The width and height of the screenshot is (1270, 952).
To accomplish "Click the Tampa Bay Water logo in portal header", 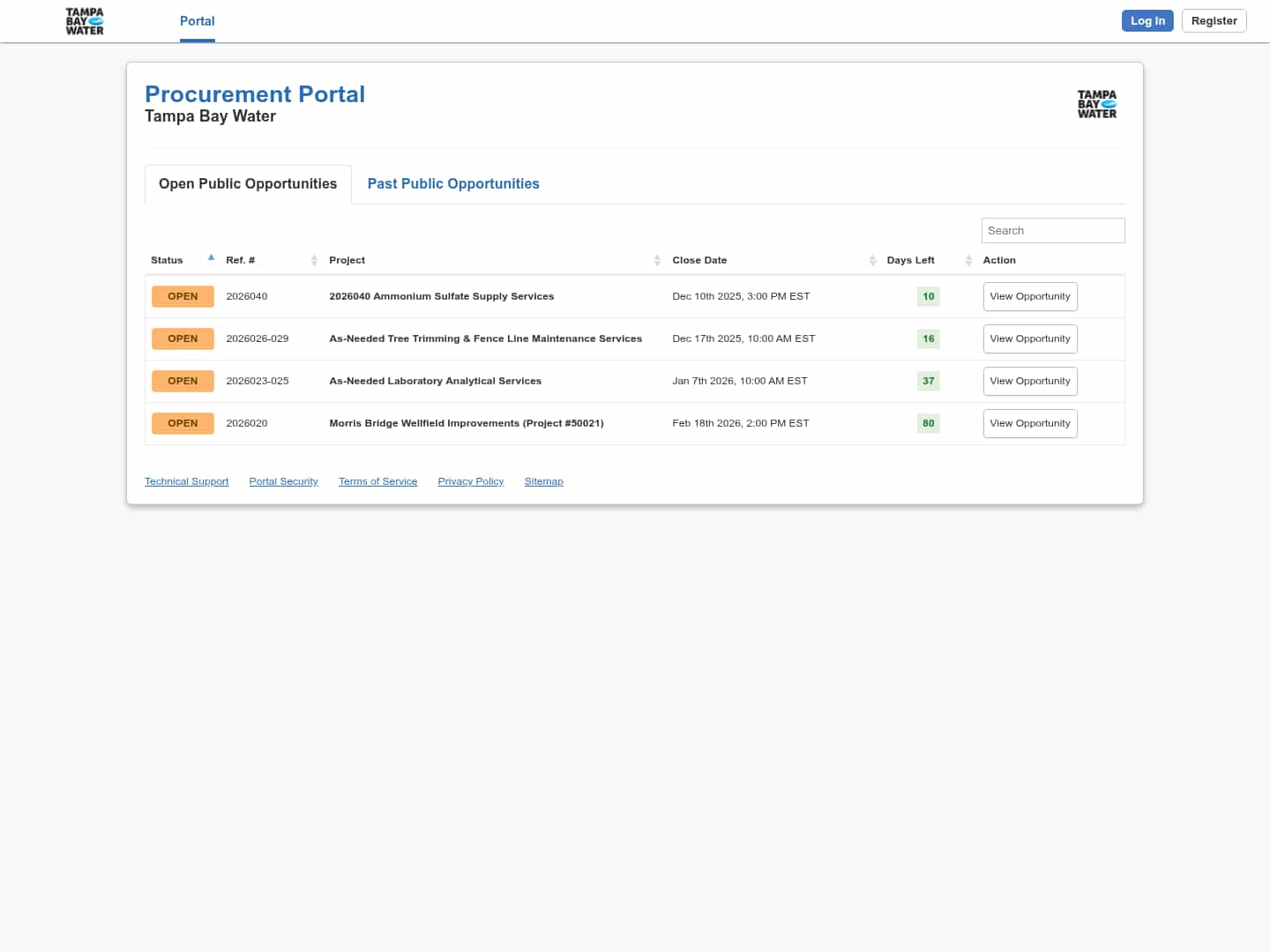I will (1096, 104).
